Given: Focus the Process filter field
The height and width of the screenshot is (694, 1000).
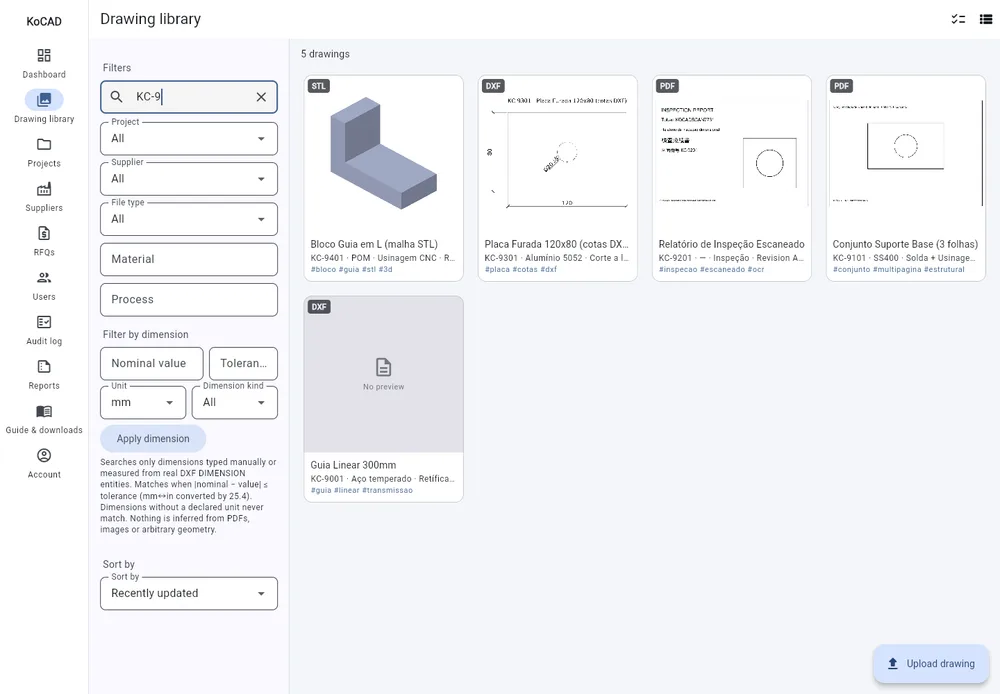Looking at the screenshot, I should pos(189,299).
